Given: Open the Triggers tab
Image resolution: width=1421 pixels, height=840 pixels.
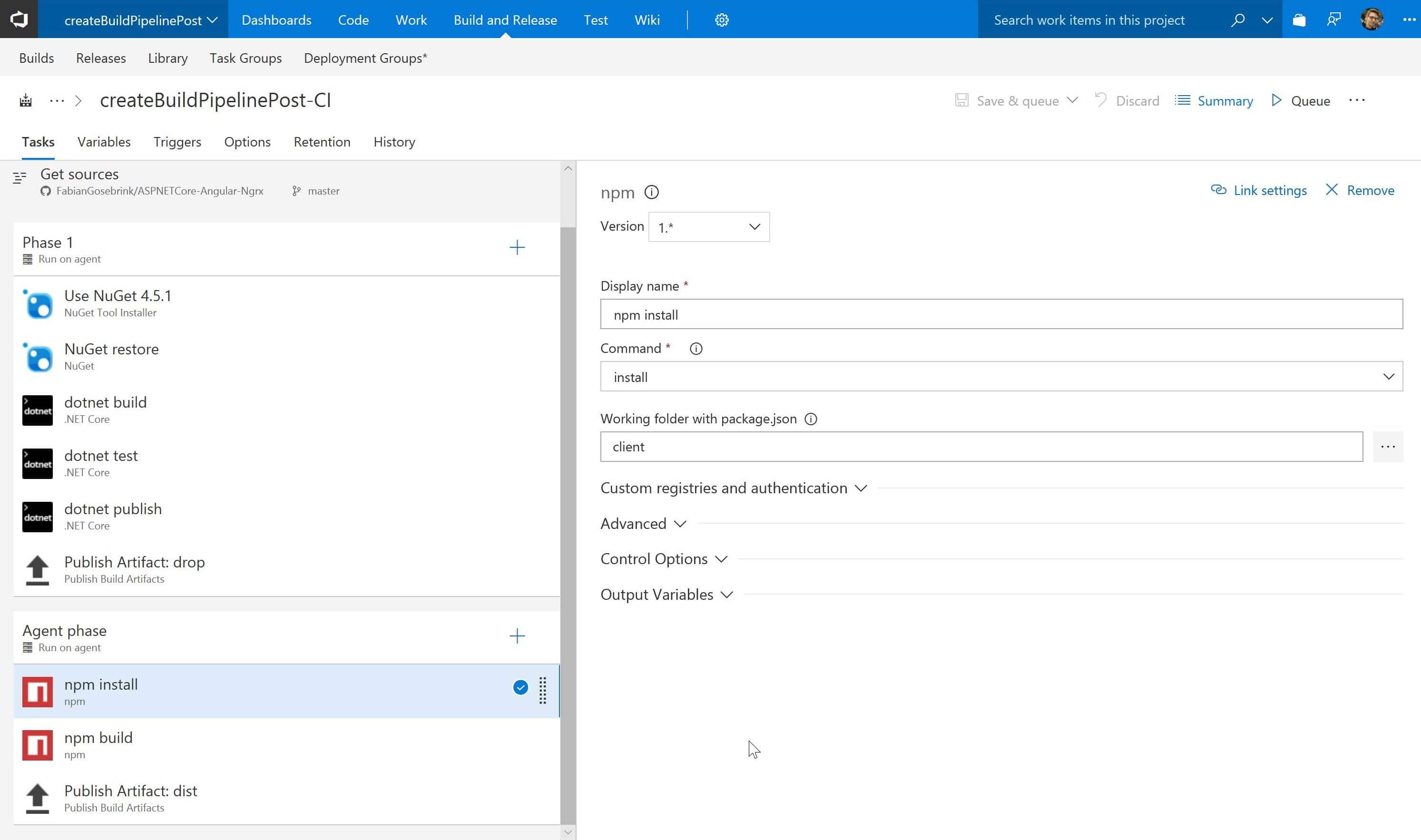Looking at the screenshot, I should (177, 142).
